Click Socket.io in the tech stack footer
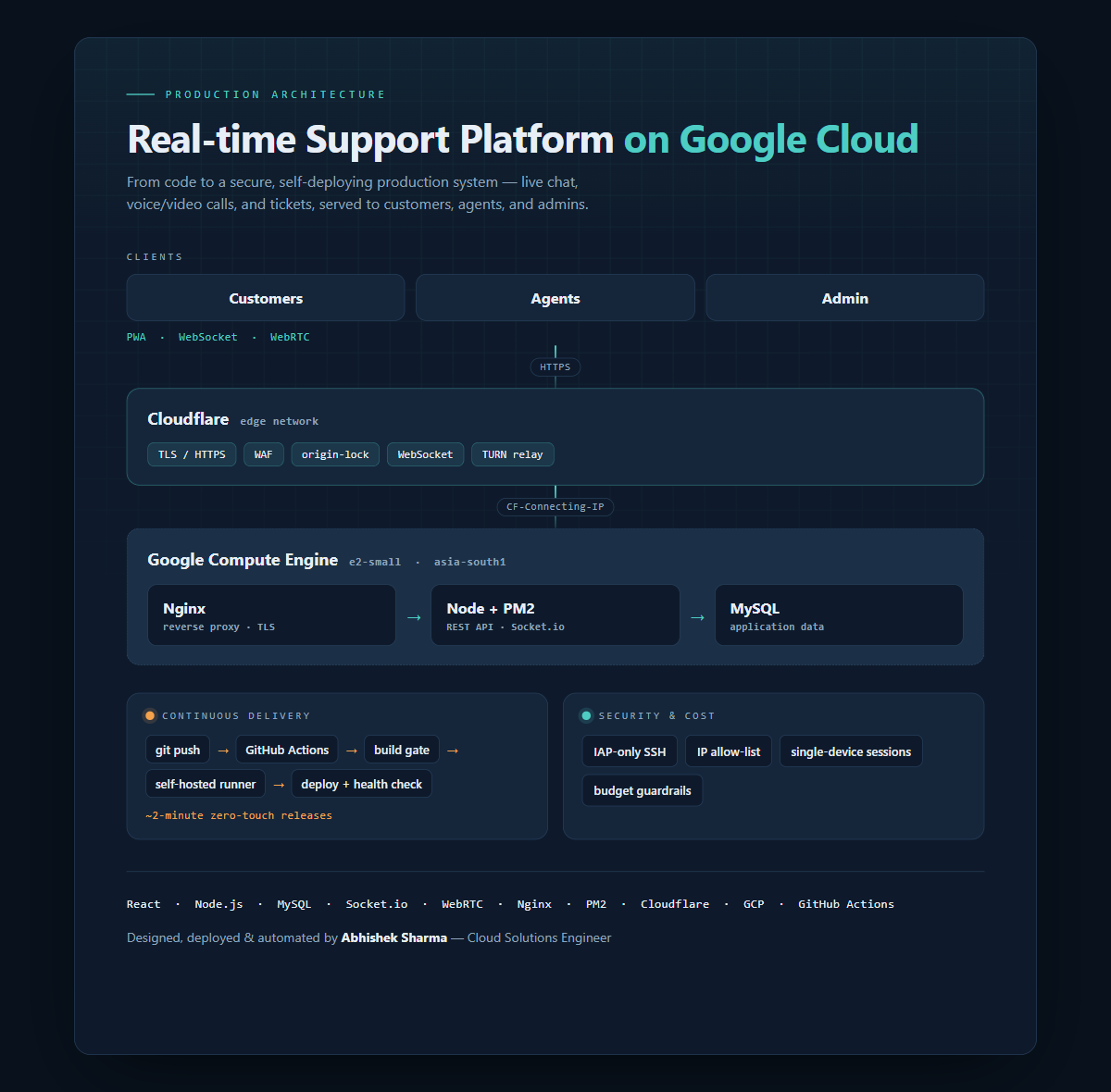This screenshot has width=1111, height=1092. click(x=377, y=904)
